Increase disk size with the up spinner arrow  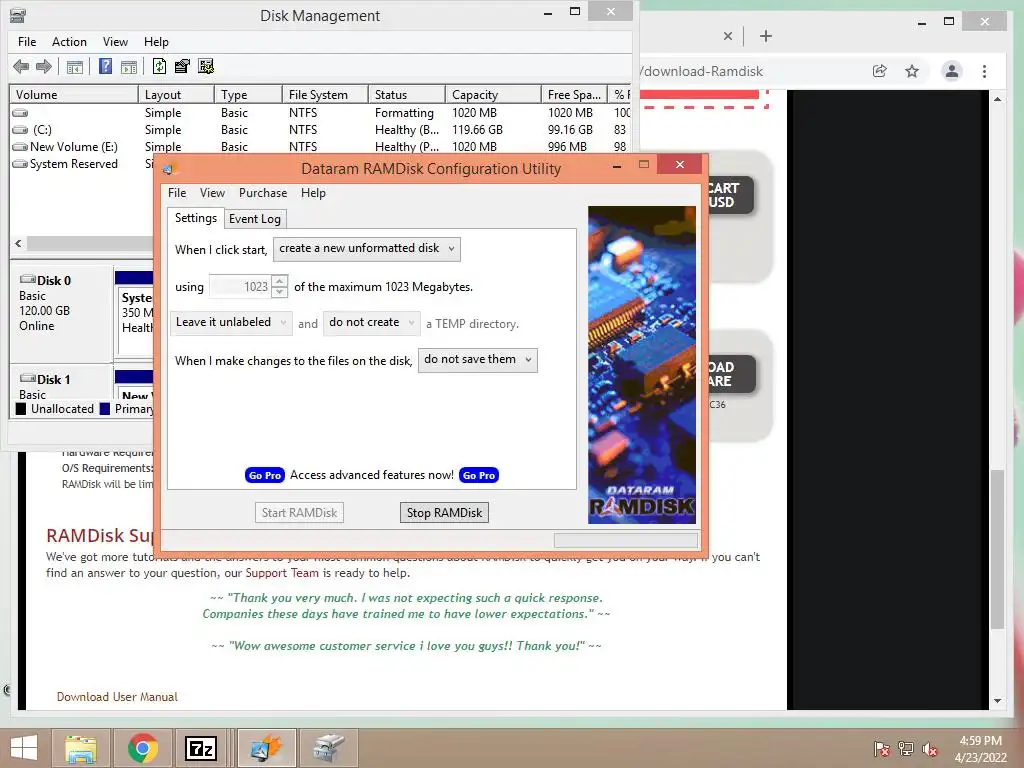tap(280, 281)
